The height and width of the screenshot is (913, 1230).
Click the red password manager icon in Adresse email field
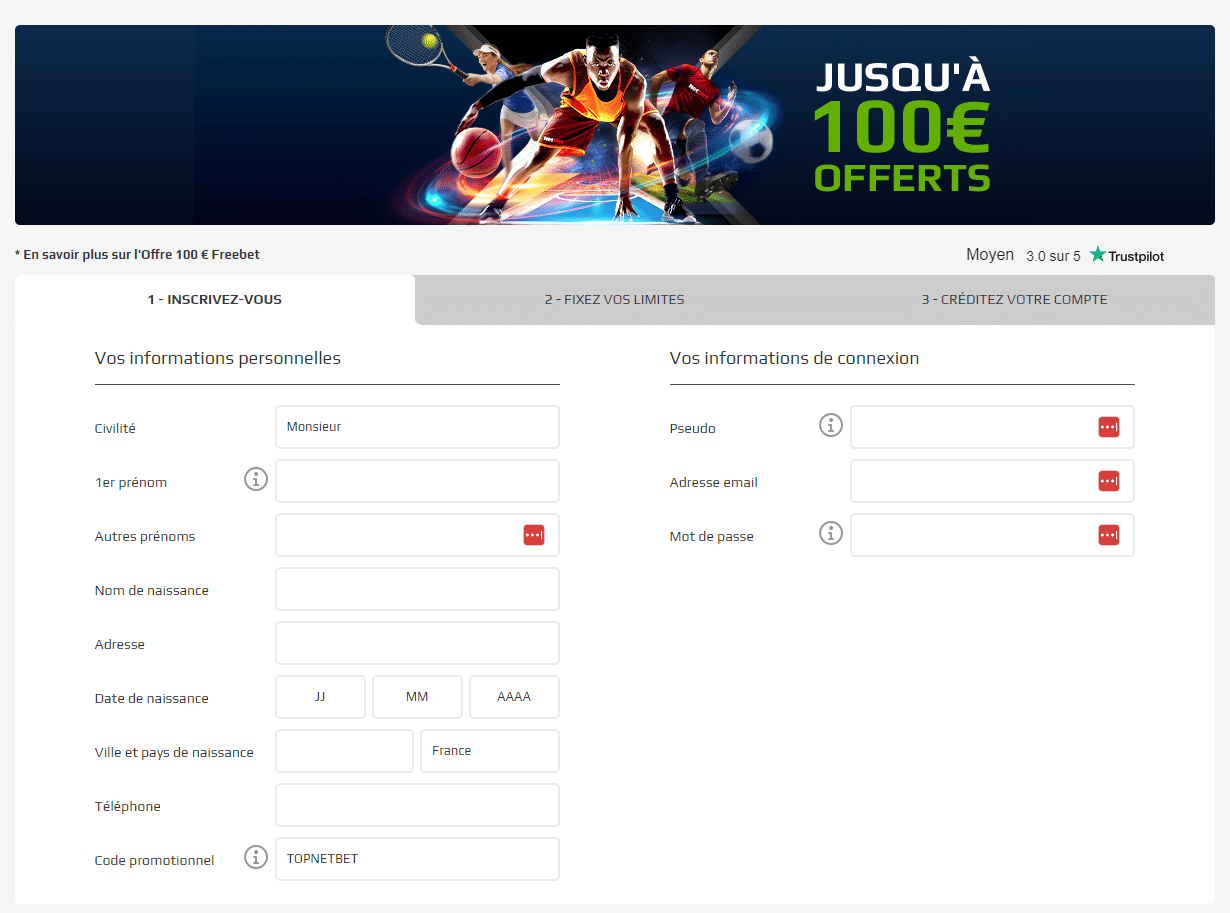point(1108,481)
